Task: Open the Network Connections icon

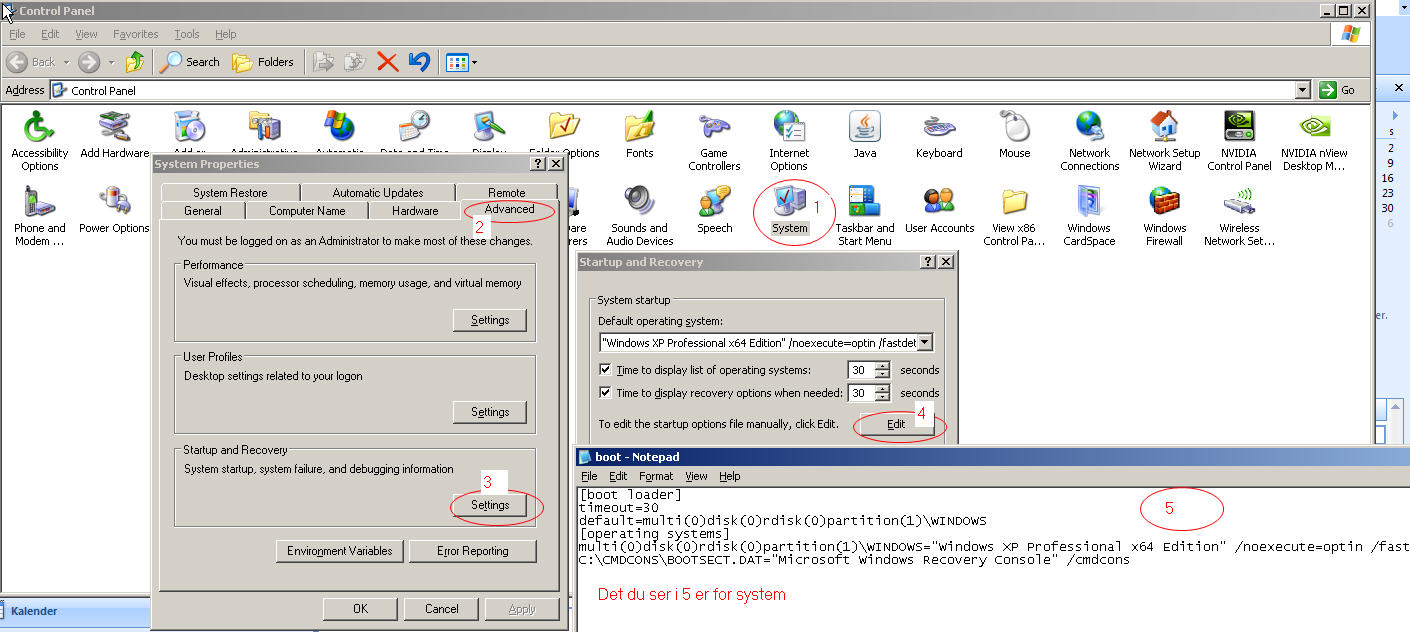Action: click(x=1090, y=141)
